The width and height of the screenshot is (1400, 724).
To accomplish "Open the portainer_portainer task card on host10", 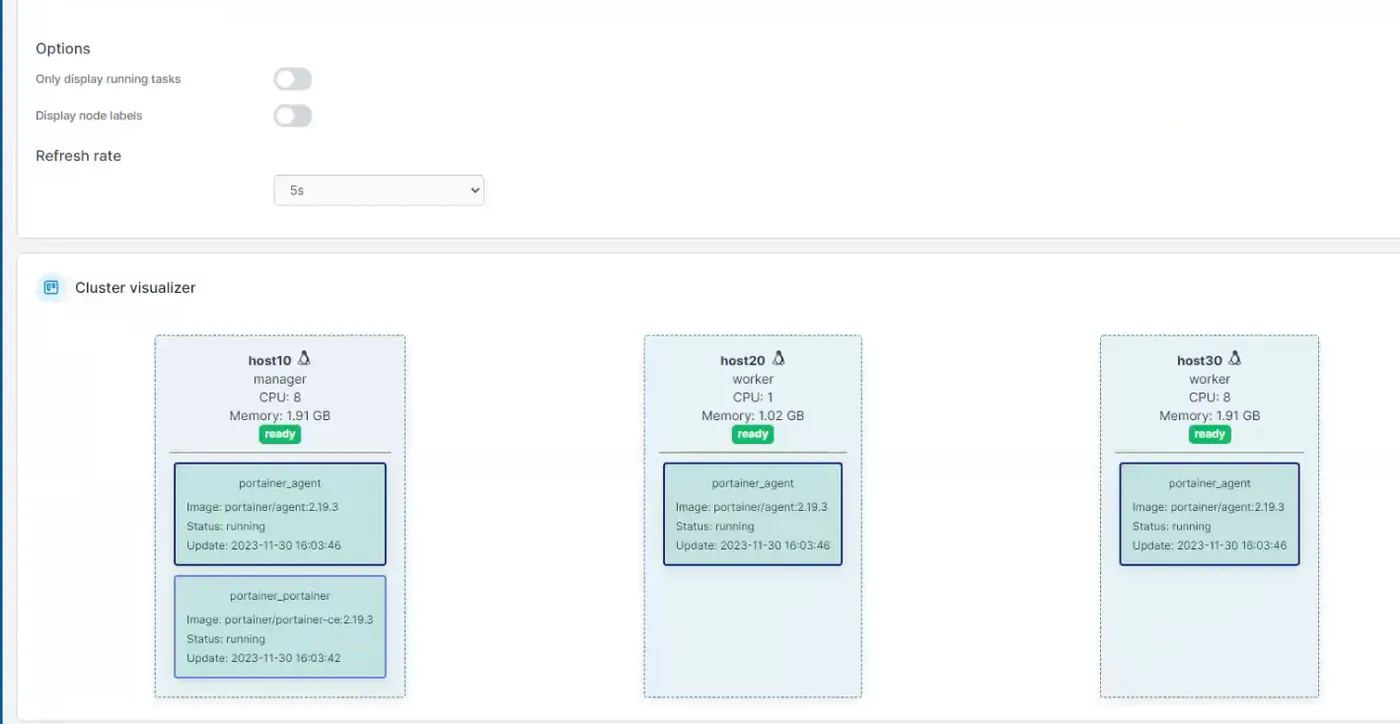I will (x=280, y=626).
